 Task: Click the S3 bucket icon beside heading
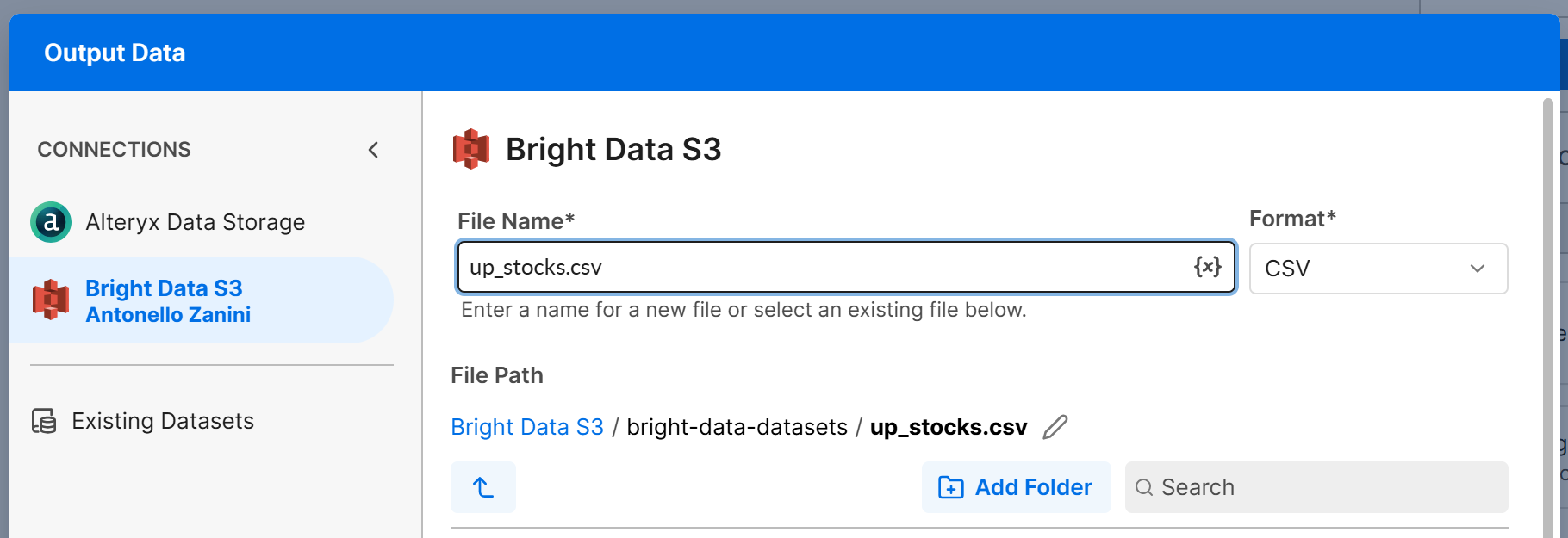(x=471, y=149)
